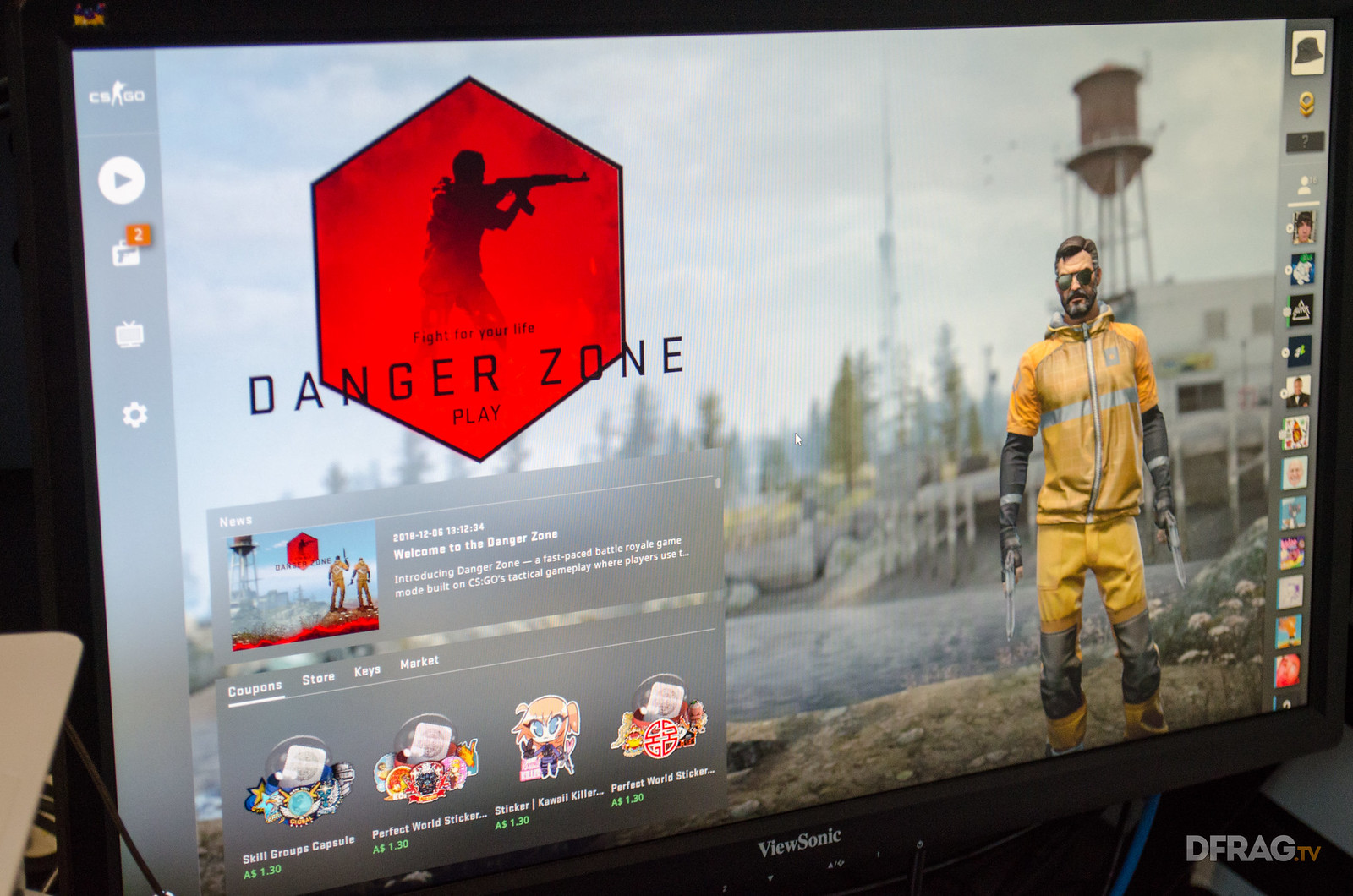The width and height of the screenshot is (1353, 896).
Task: Select the cat cartoon avatar on blue background
Action: (1293, 512)
